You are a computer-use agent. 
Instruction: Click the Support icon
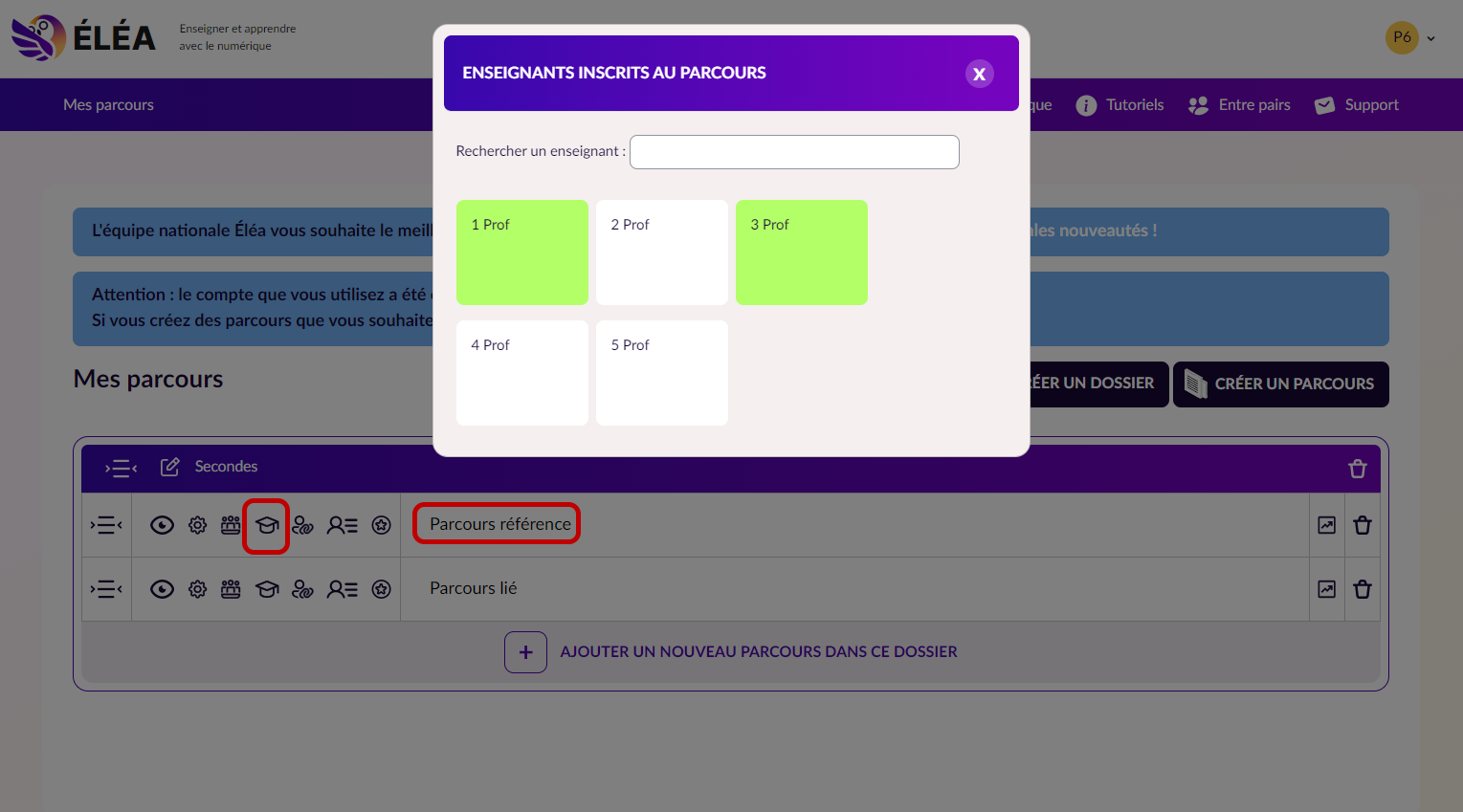(x=1324, y=105)
